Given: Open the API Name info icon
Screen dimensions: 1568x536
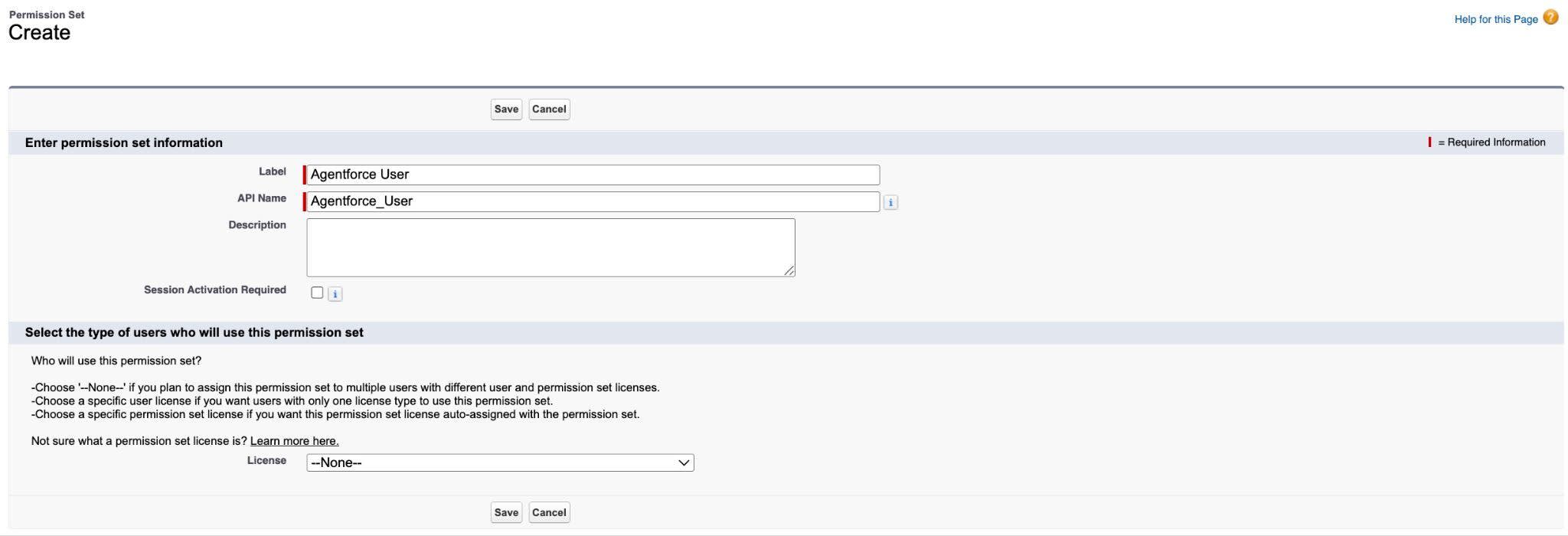Looking at the screenshot, I should 890,202.
